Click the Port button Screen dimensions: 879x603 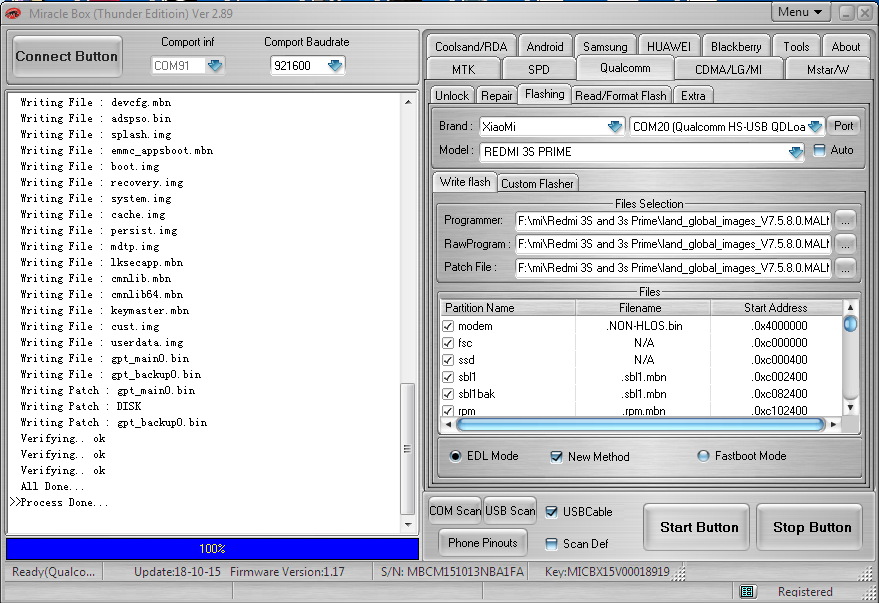pyautogui.click(x=843, y=126)
